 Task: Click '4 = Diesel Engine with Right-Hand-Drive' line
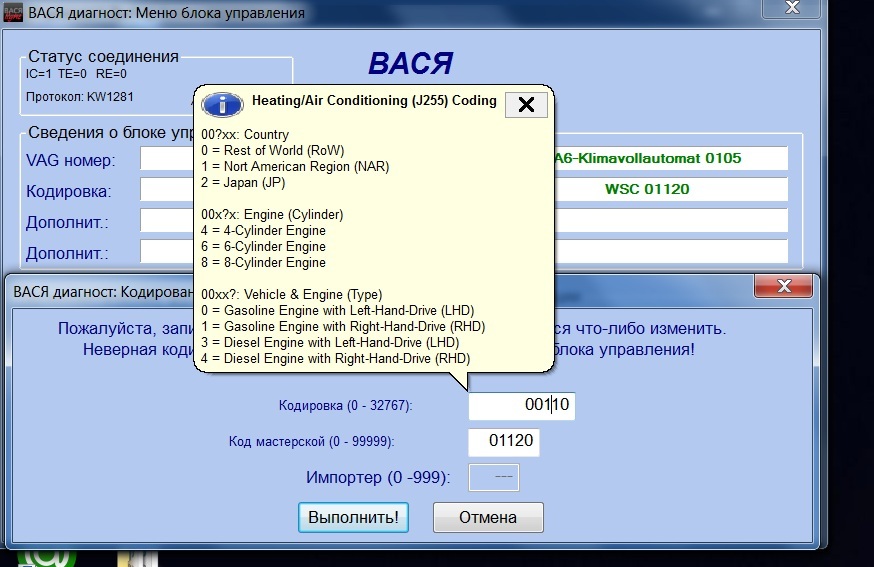click(x=336, y=358)
